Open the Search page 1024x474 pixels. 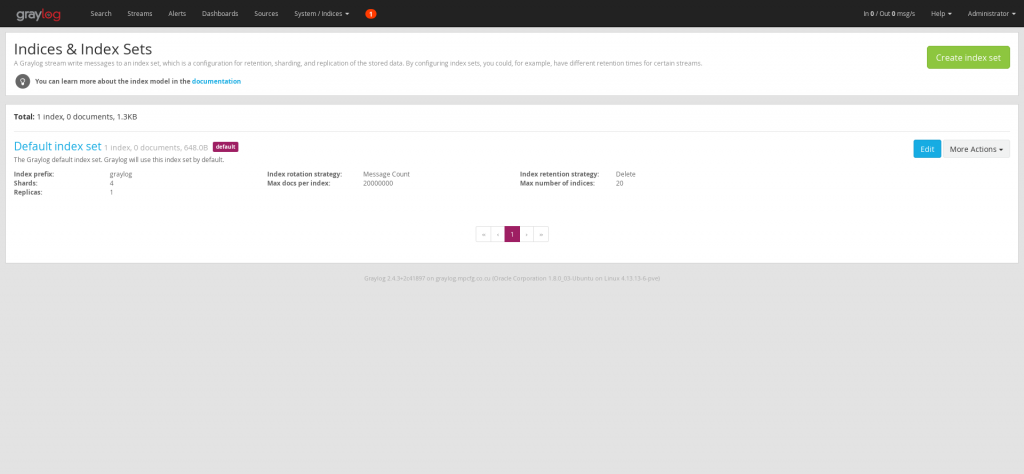pyautogui.click(x=101, y=14)
